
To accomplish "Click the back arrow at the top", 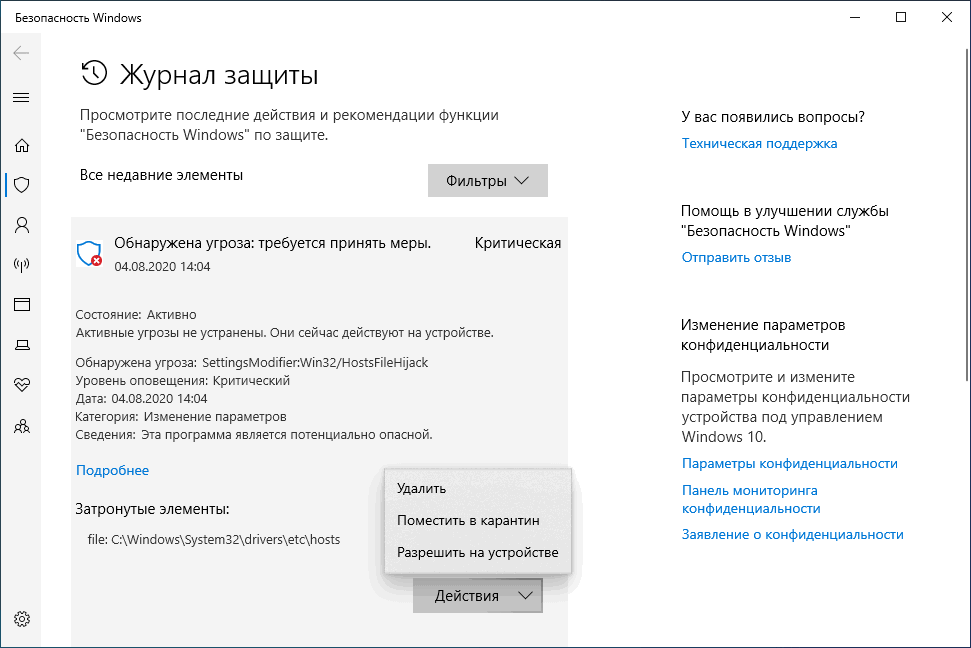I will [22, 54].
